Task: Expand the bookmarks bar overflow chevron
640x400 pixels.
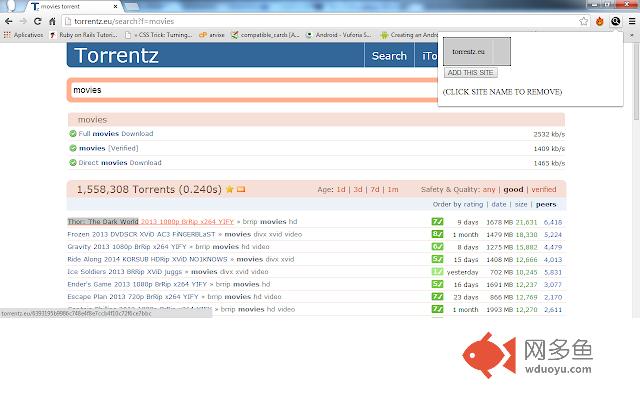Action: 632,35
